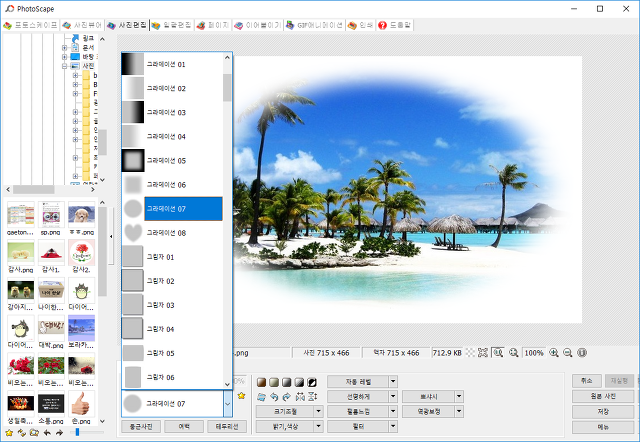Switch to the GIF애니메이션 tab
The width and height of the screenshot is (640, 442).
[315, 25]
